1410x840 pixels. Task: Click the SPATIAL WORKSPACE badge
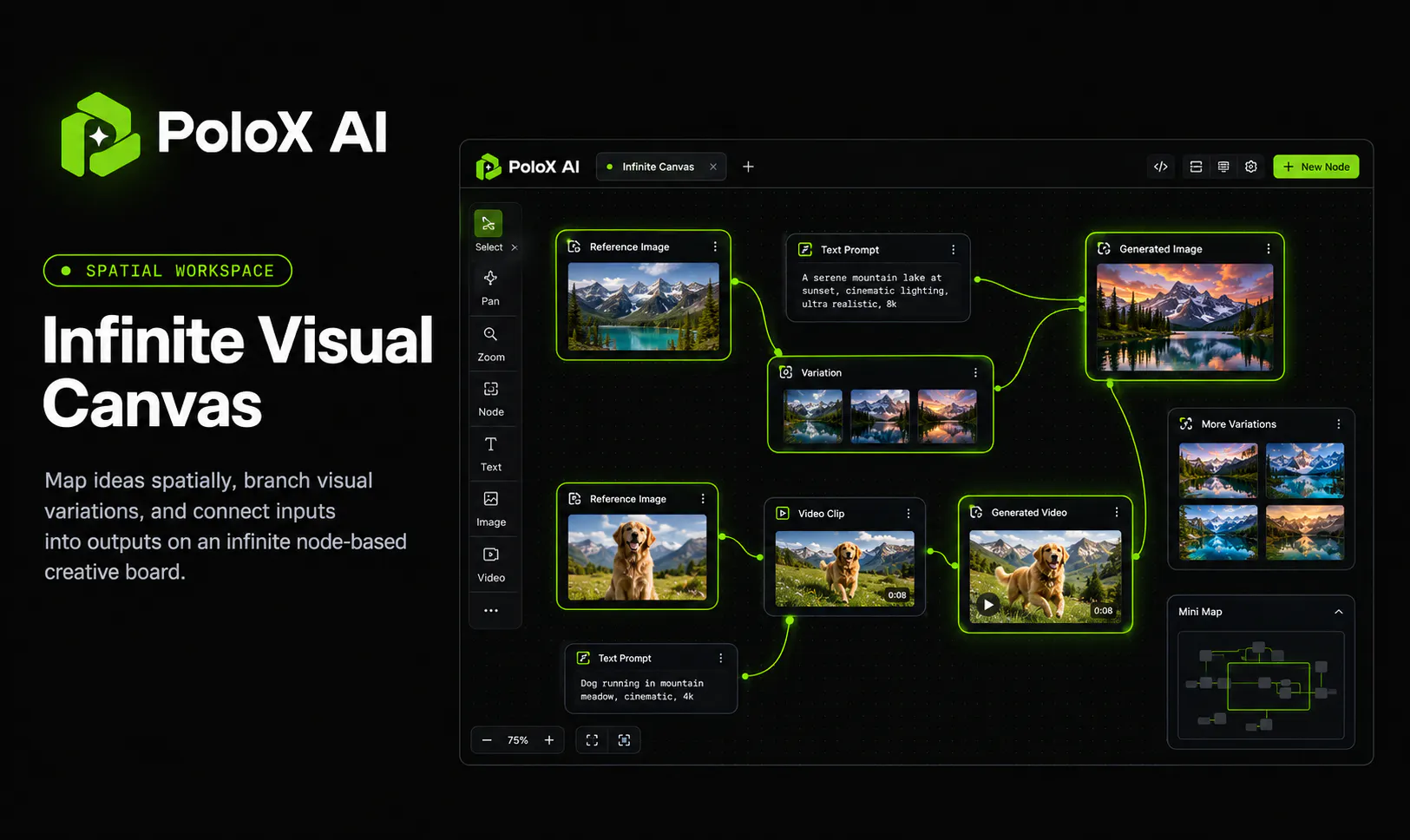[x=167, y=271]
